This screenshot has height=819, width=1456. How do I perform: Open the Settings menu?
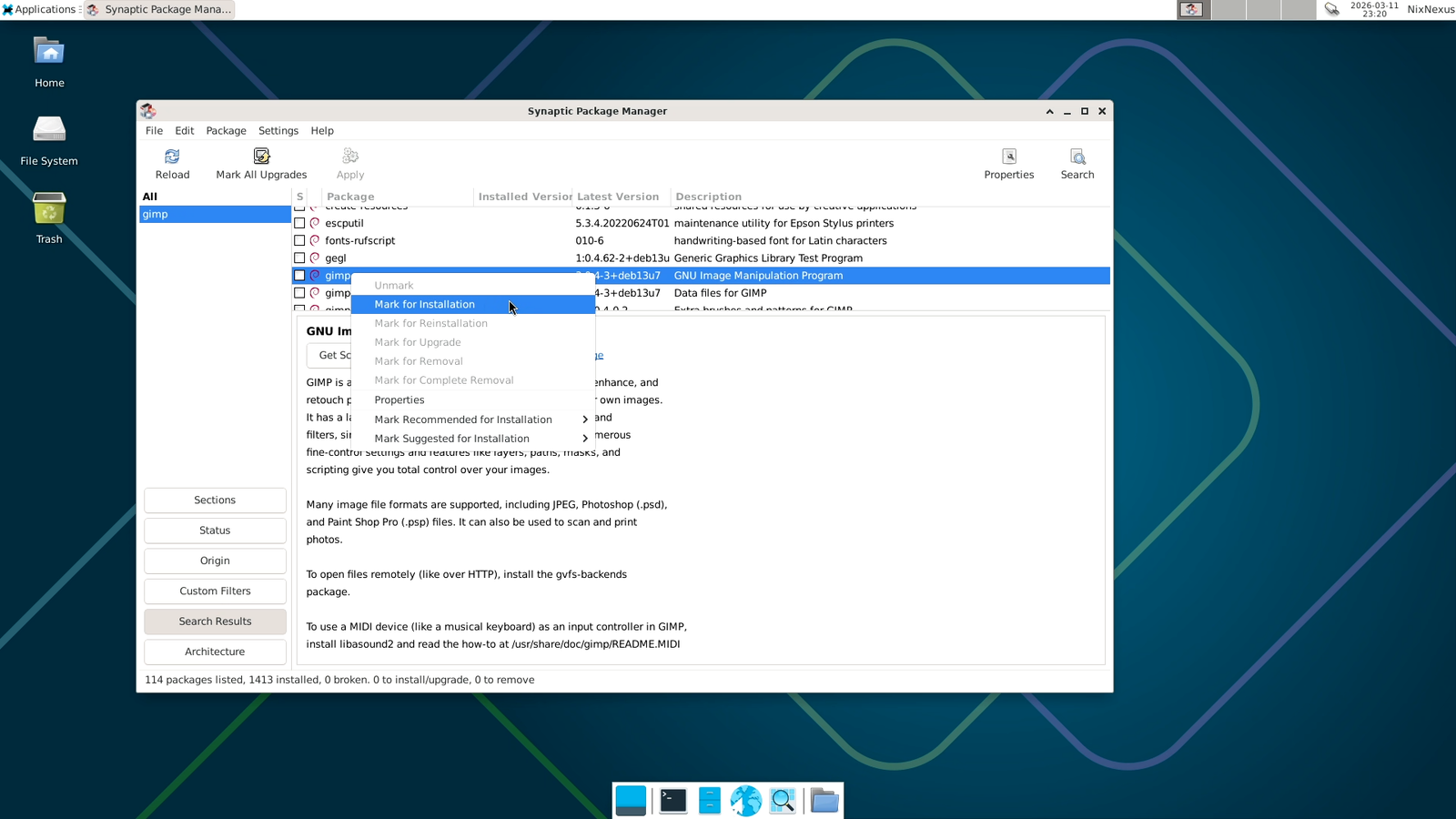click(x=278, y=130)
